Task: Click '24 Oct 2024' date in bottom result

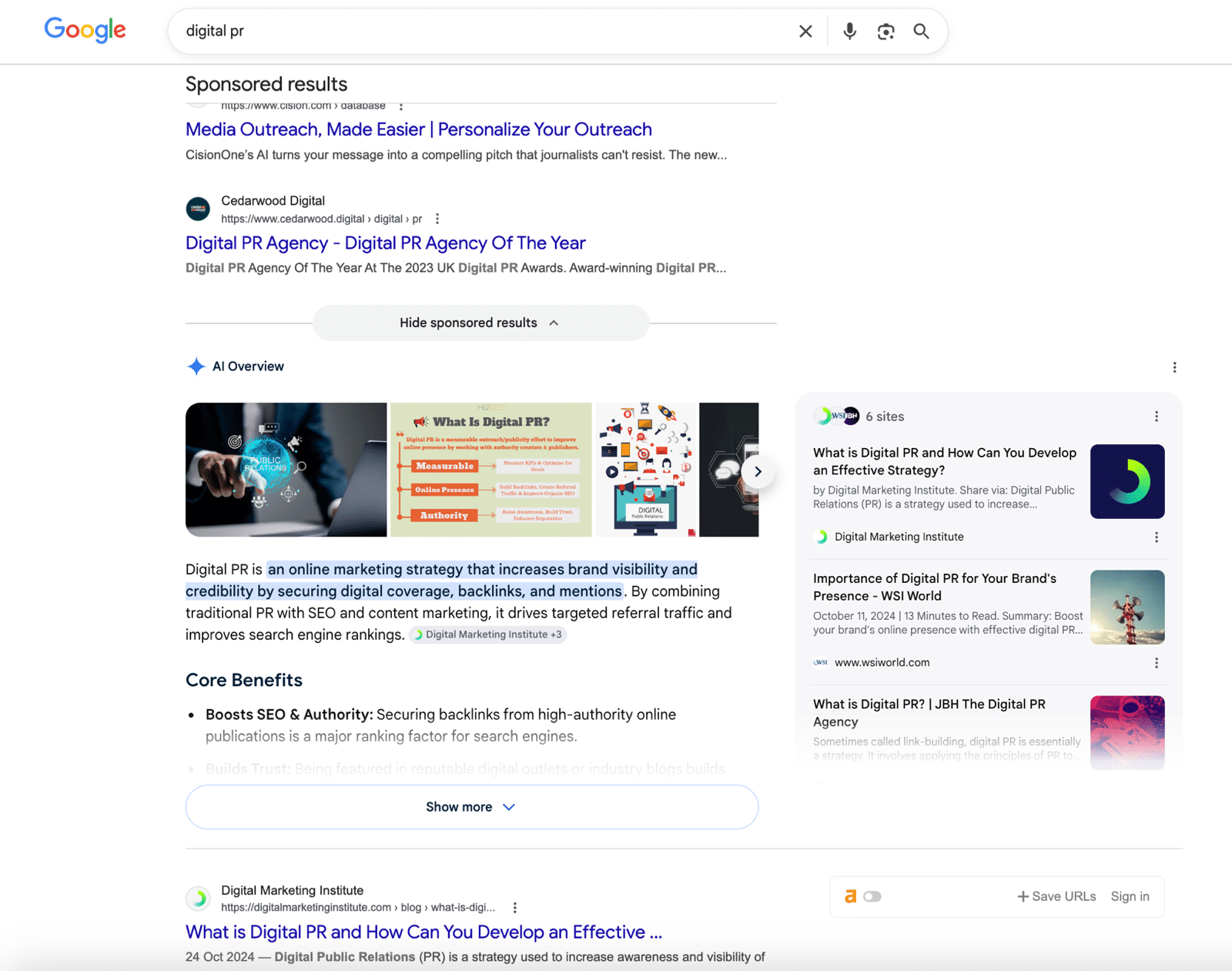Action: [x=219, y=957]
